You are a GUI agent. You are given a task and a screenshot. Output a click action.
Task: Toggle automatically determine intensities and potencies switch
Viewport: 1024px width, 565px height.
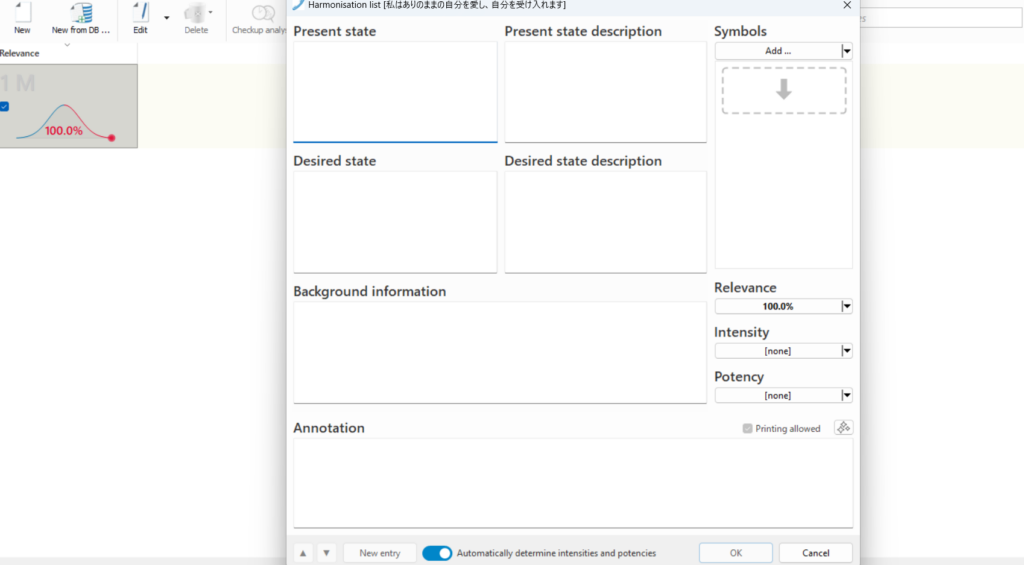click(437, 553)
